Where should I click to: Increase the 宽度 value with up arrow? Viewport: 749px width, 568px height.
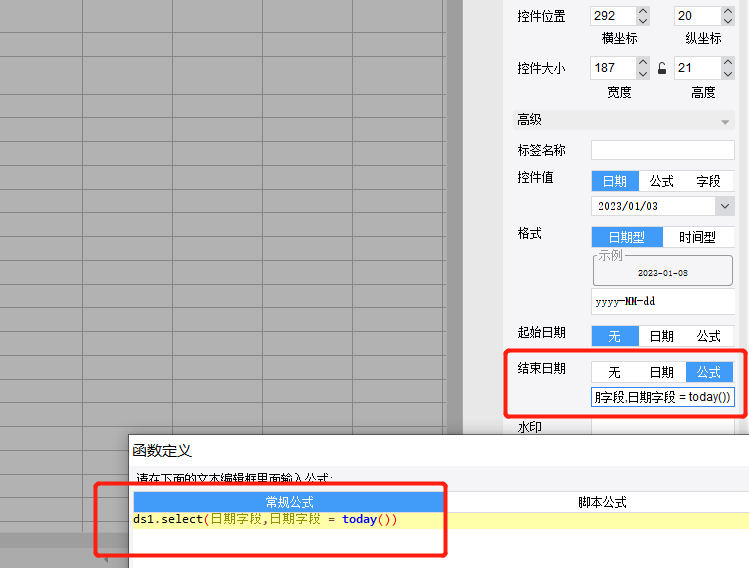pos(643,63)
